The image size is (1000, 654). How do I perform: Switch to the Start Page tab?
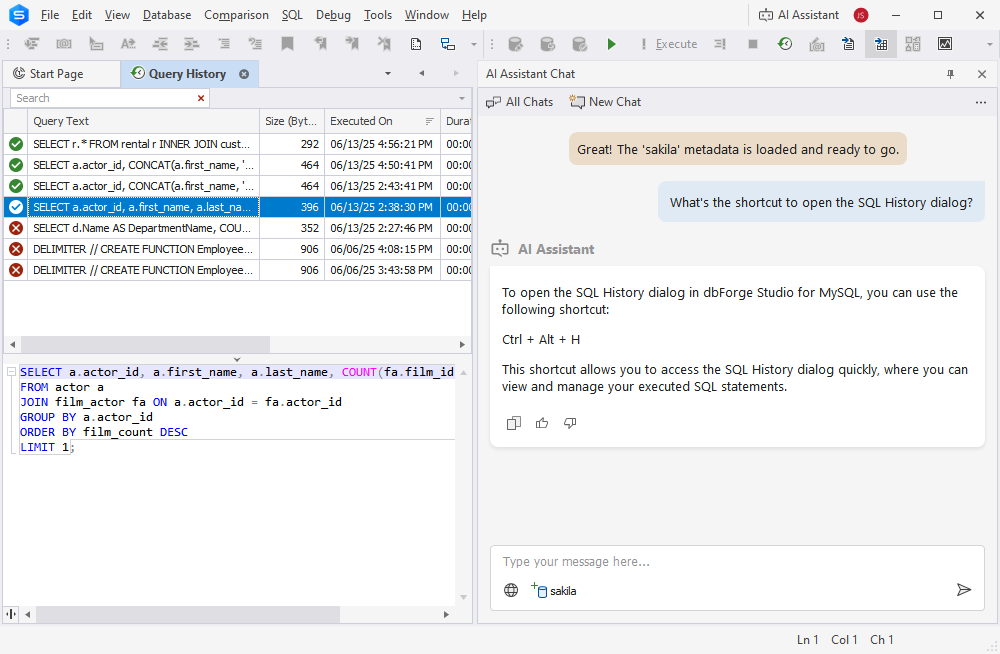[x=56, y=74]
